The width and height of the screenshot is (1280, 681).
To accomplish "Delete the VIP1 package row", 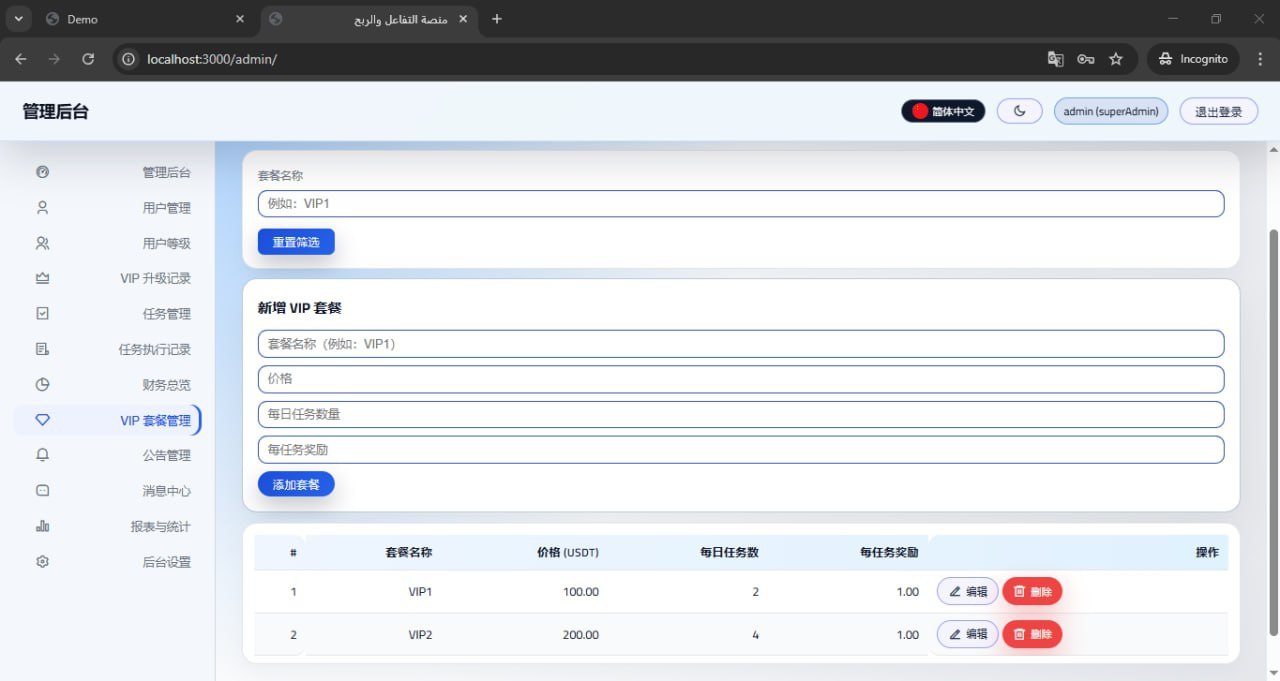I will click(1032, 592).
